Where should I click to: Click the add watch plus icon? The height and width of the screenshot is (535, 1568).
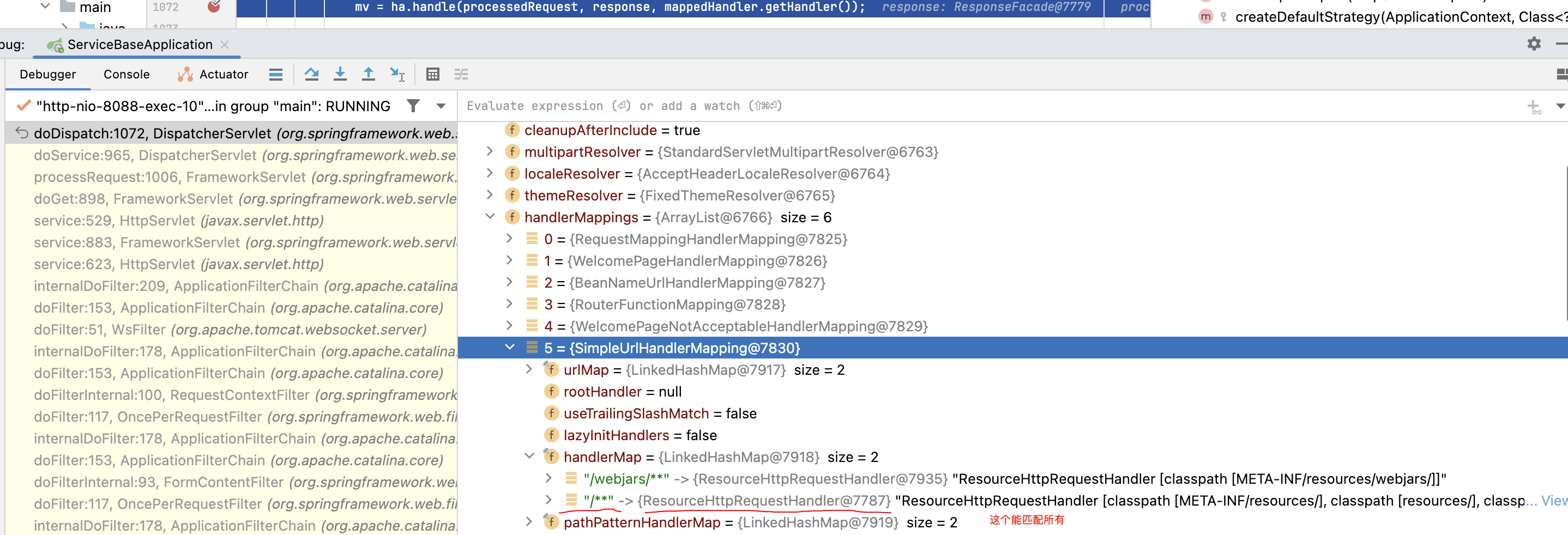pos(1534,107)
